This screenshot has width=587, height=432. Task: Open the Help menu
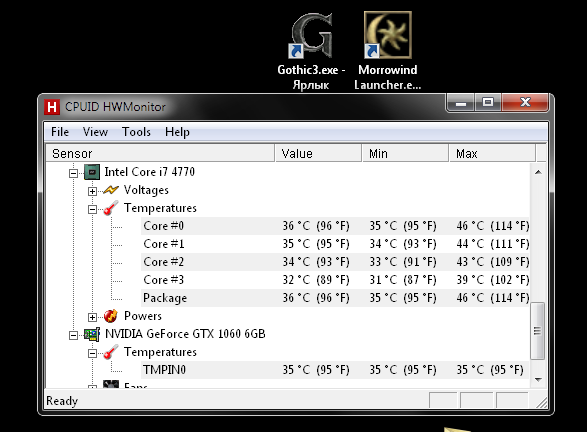point(177,132)
